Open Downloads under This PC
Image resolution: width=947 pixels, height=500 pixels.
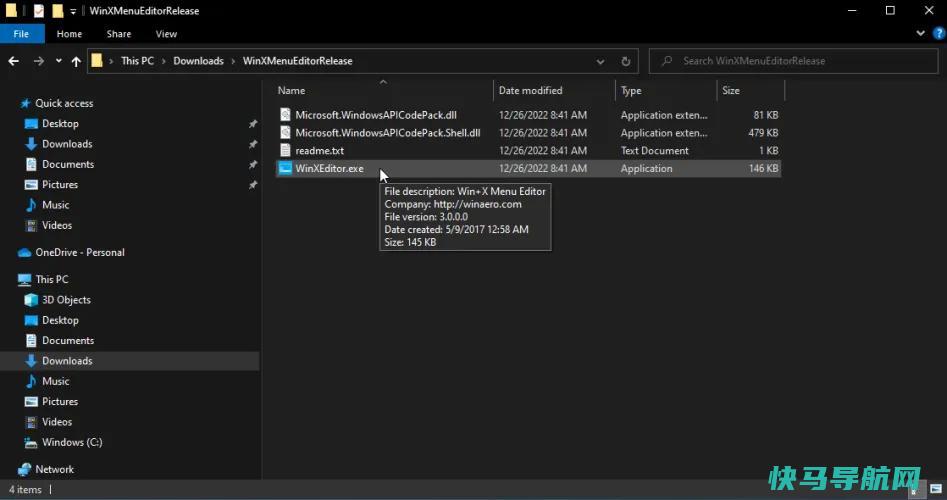(x=67, y=361)
